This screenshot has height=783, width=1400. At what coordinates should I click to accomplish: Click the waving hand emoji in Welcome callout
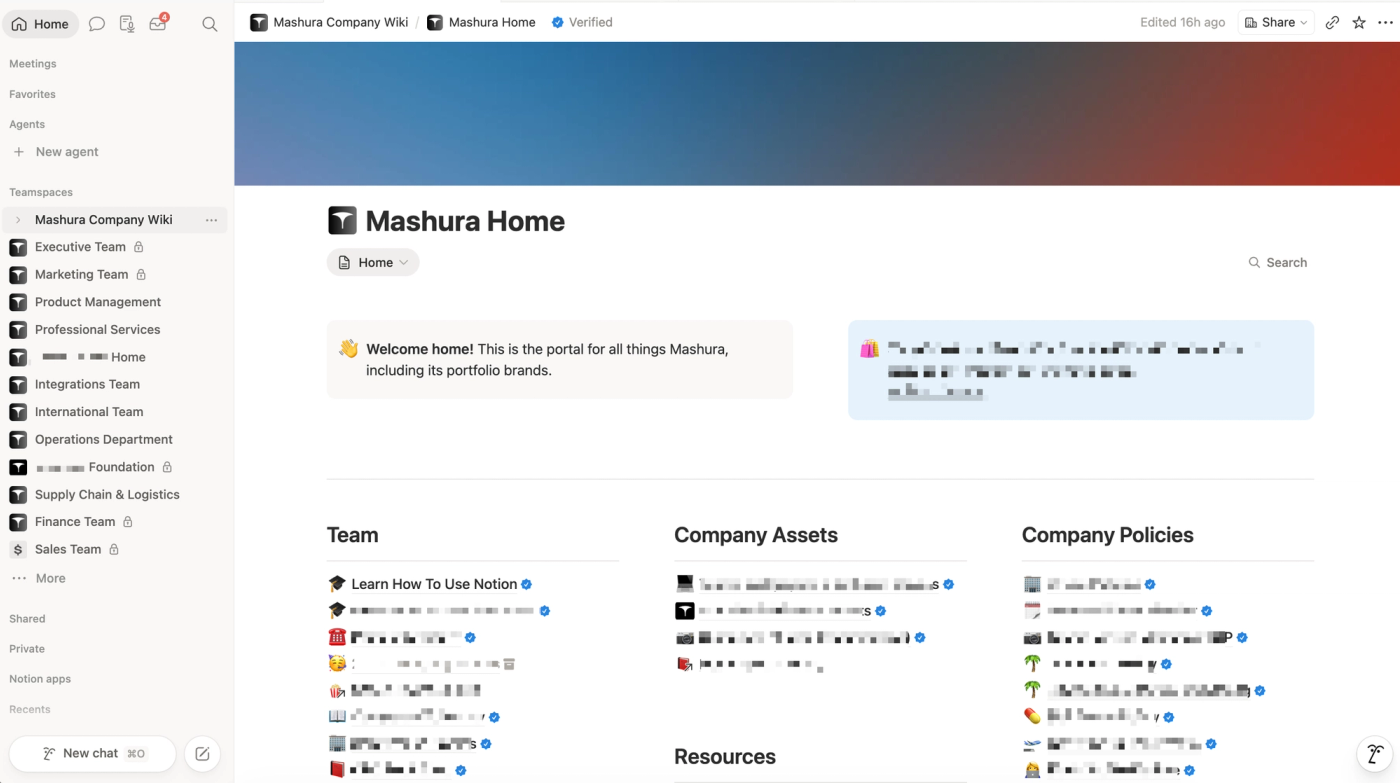coord(348,349)
